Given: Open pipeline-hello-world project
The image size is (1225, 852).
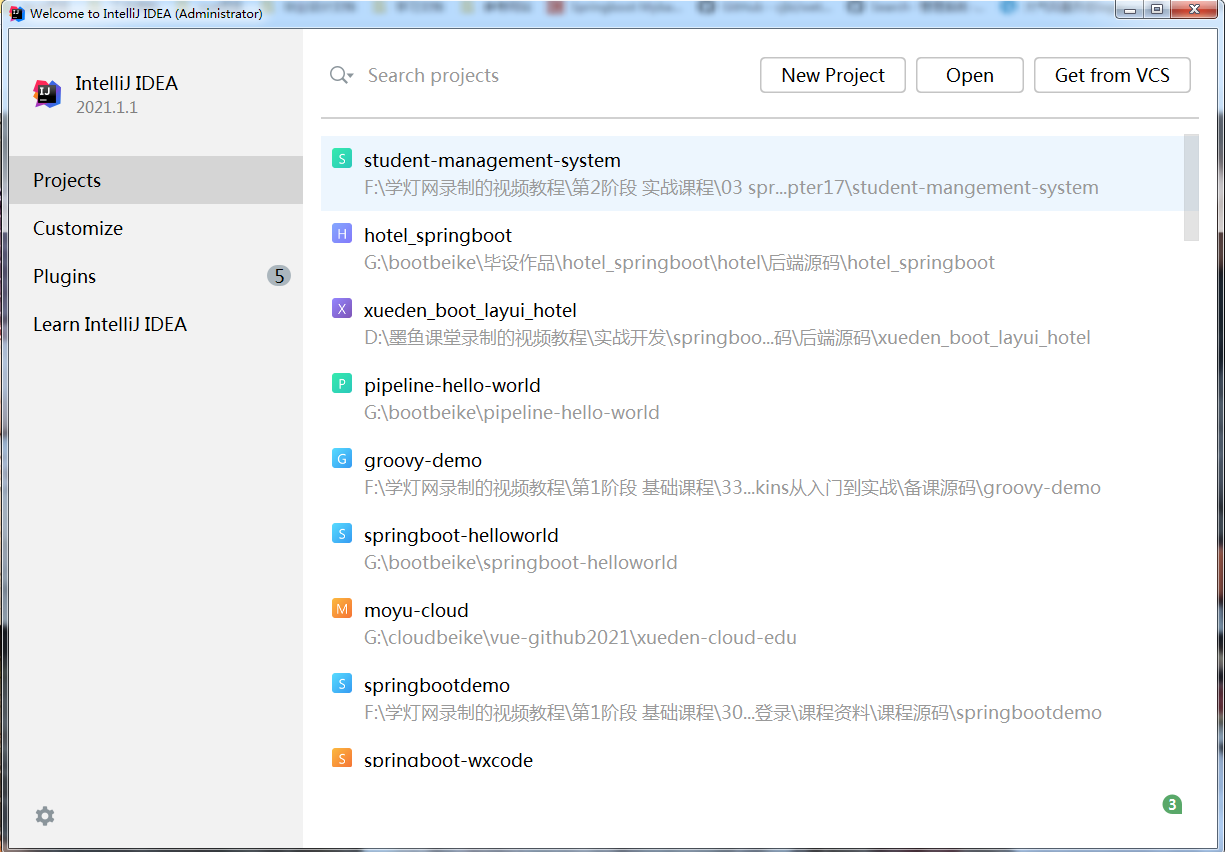Looking at the screenshot, I should pyautogui.click(x=752, y=398).
